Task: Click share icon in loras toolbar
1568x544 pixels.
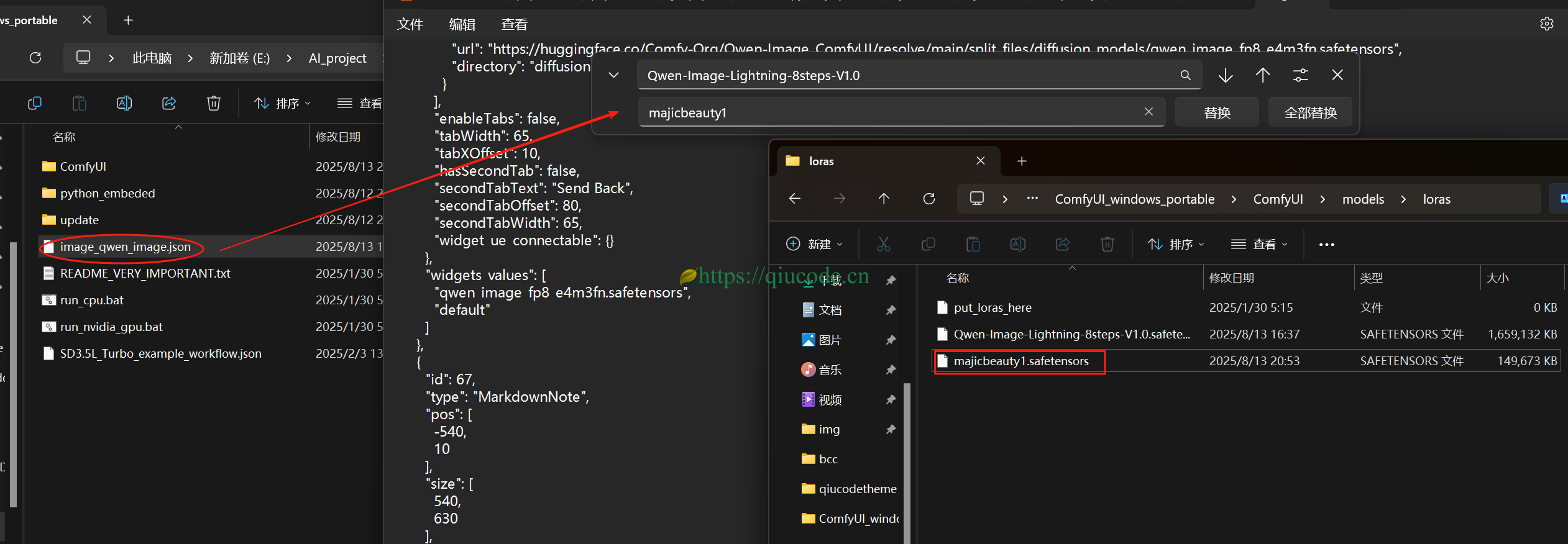Action: [x=1063, y=244]
